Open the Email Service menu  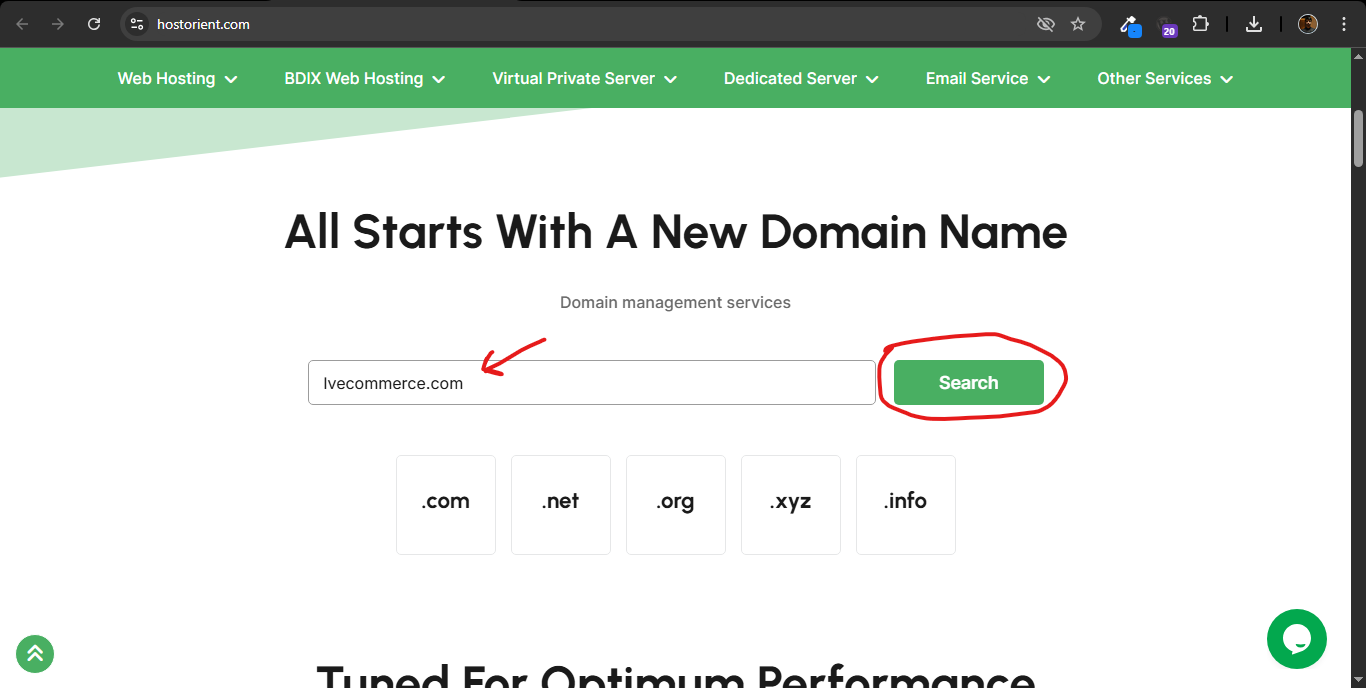point(987,79)
